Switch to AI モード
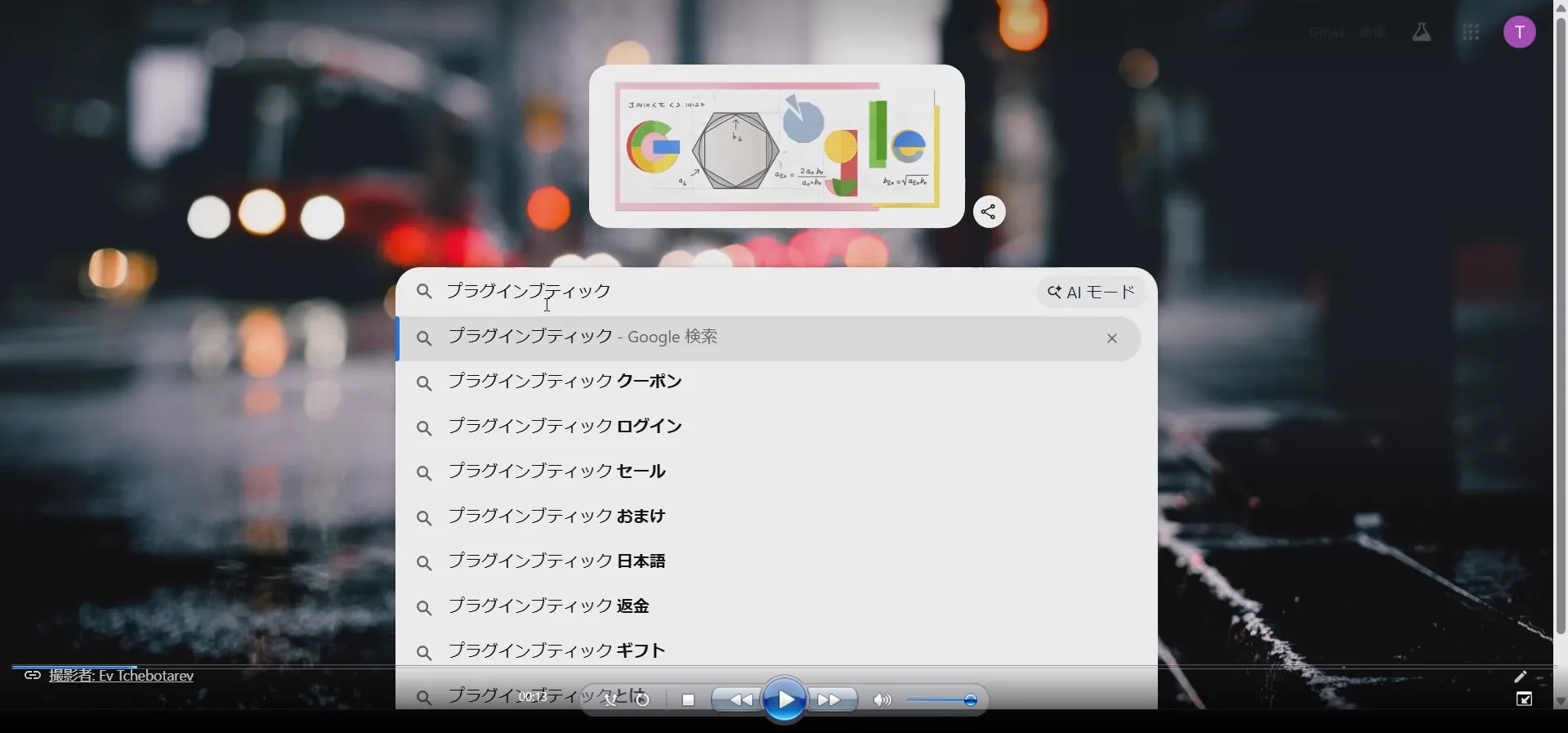 [x=1092, y=293]
